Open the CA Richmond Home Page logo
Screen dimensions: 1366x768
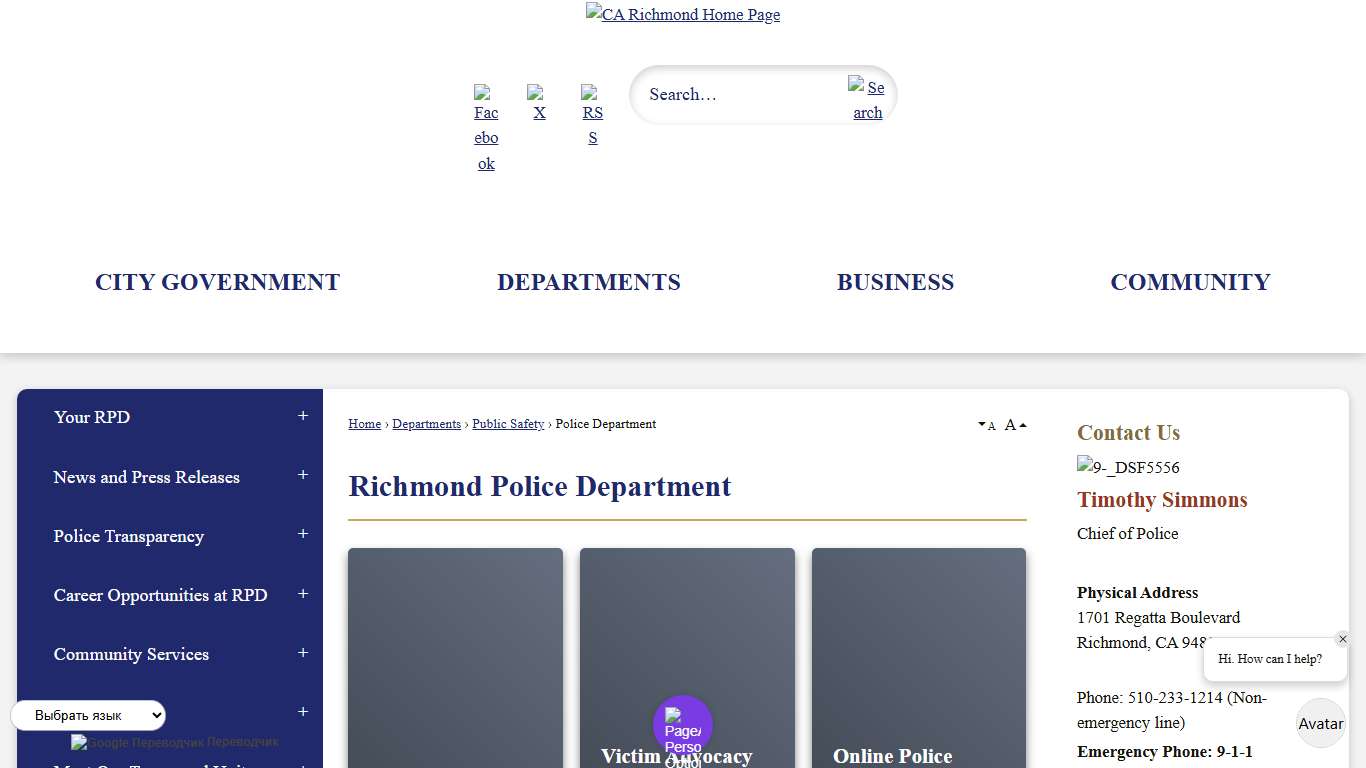pos(682,14)
